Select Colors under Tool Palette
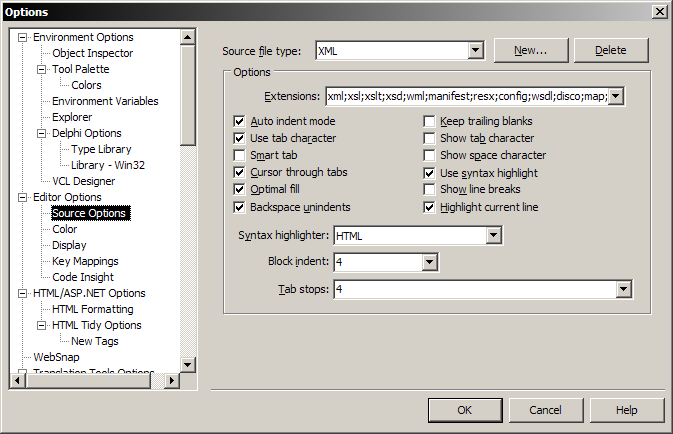673x434 pixels. point(86,85)
